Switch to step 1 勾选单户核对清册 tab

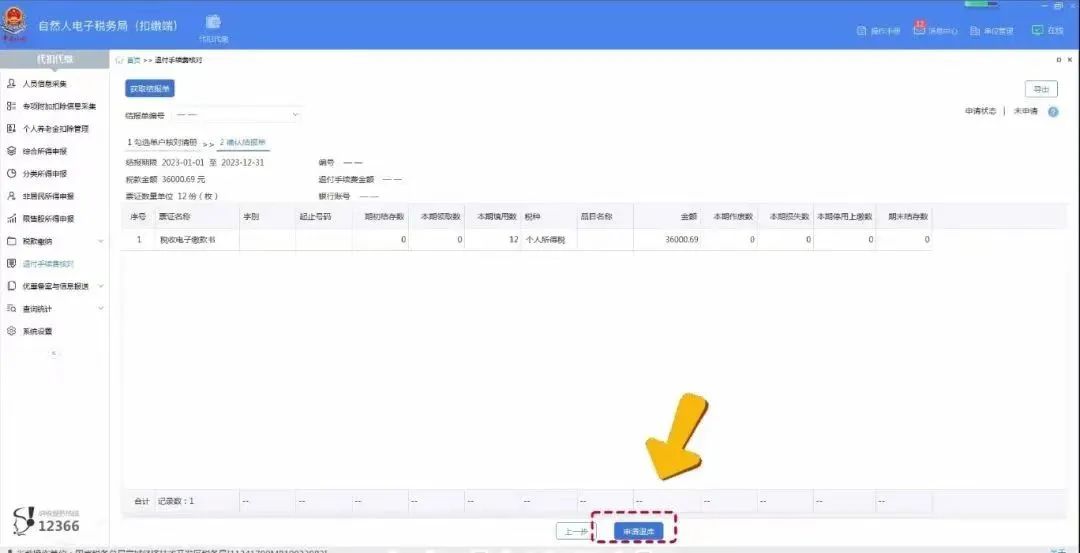[162, 142]
